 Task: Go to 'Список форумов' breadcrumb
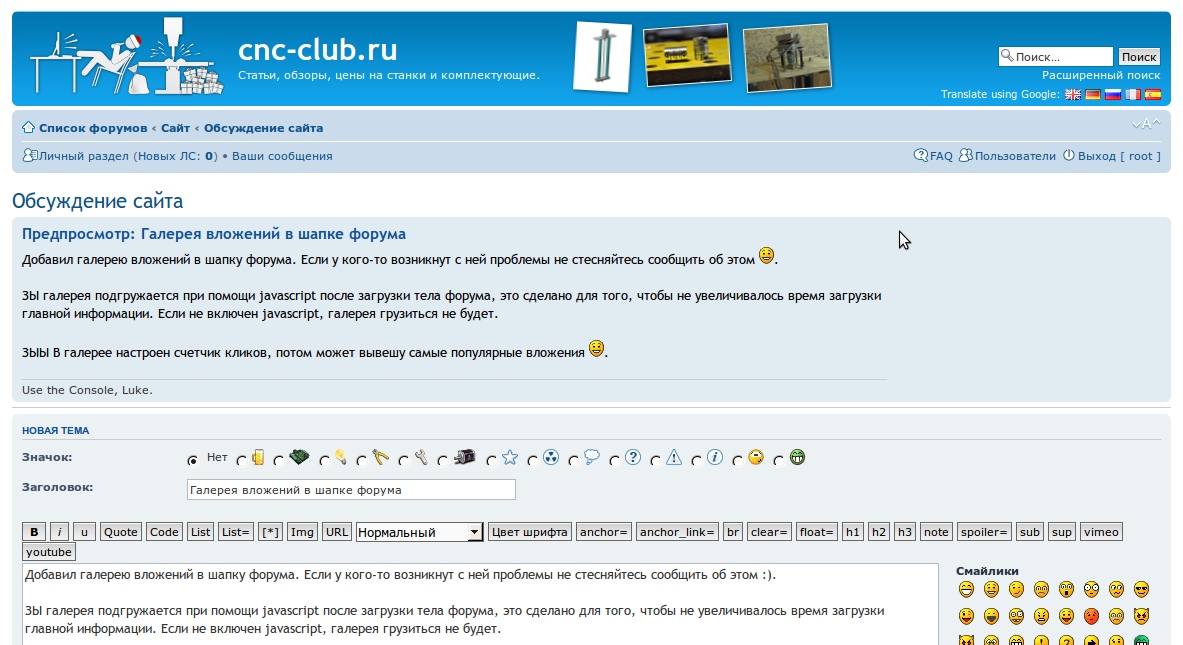pos(93,127)
